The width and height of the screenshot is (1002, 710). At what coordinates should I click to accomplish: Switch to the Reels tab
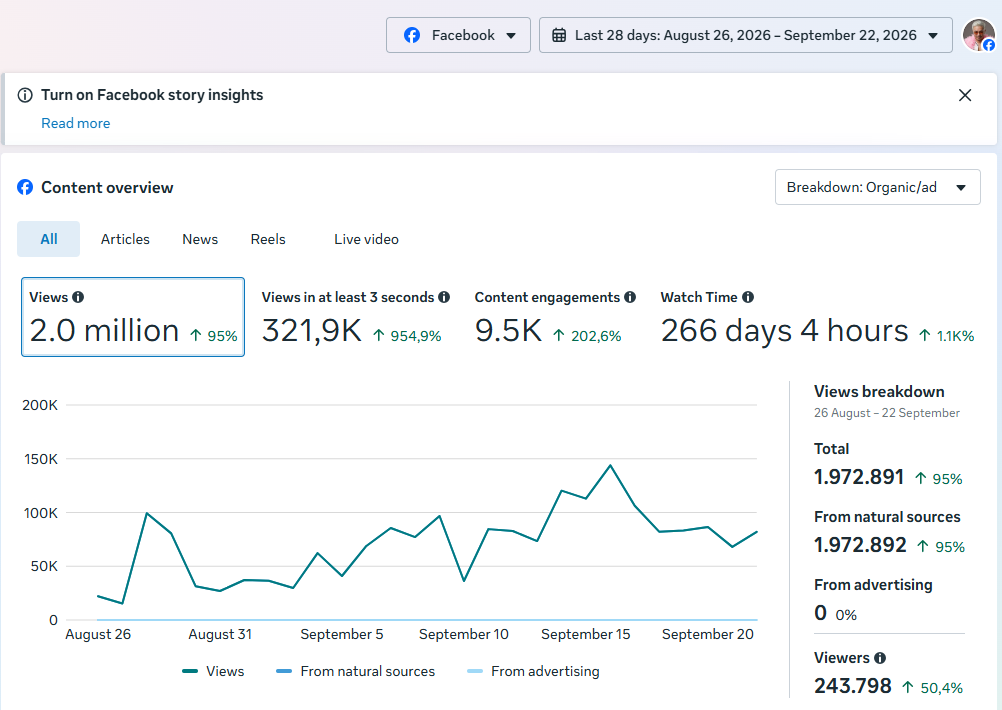pyautogui.click(x=268, y=239)
